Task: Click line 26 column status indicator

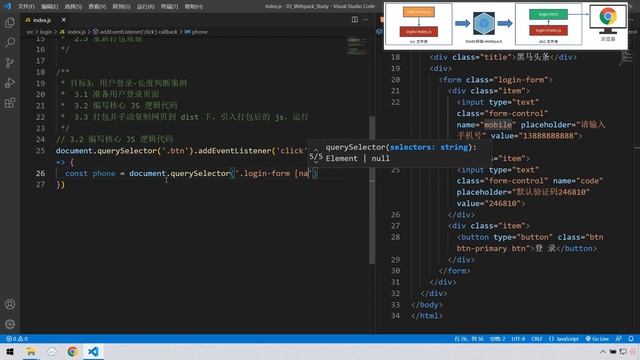Action: click(x=469, y=339)
